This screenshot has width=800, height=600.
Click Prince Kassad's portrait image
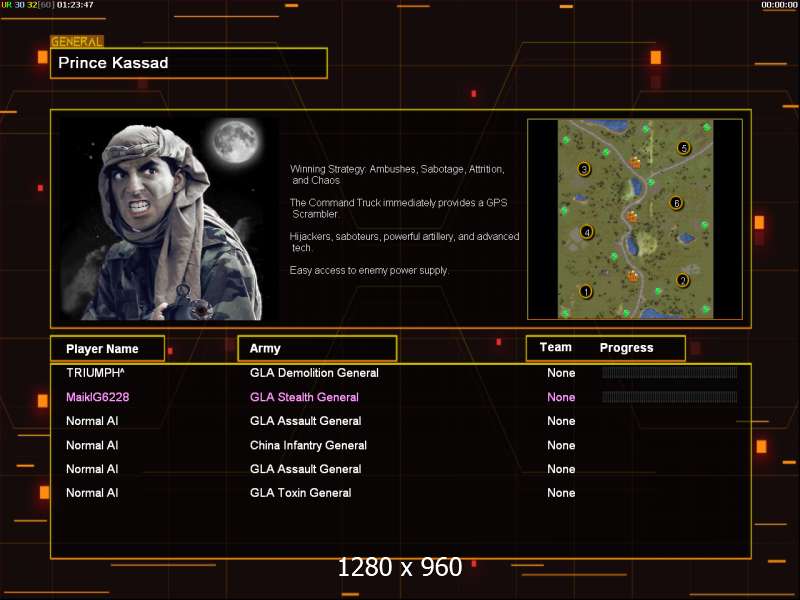[169, 219]
